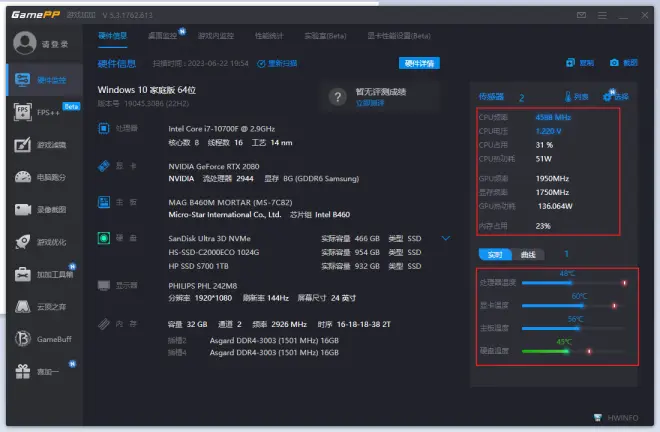Screen dimensions: 660x432
Task: Click the 1750MHz memory clock value
Action: click(552, 192)
